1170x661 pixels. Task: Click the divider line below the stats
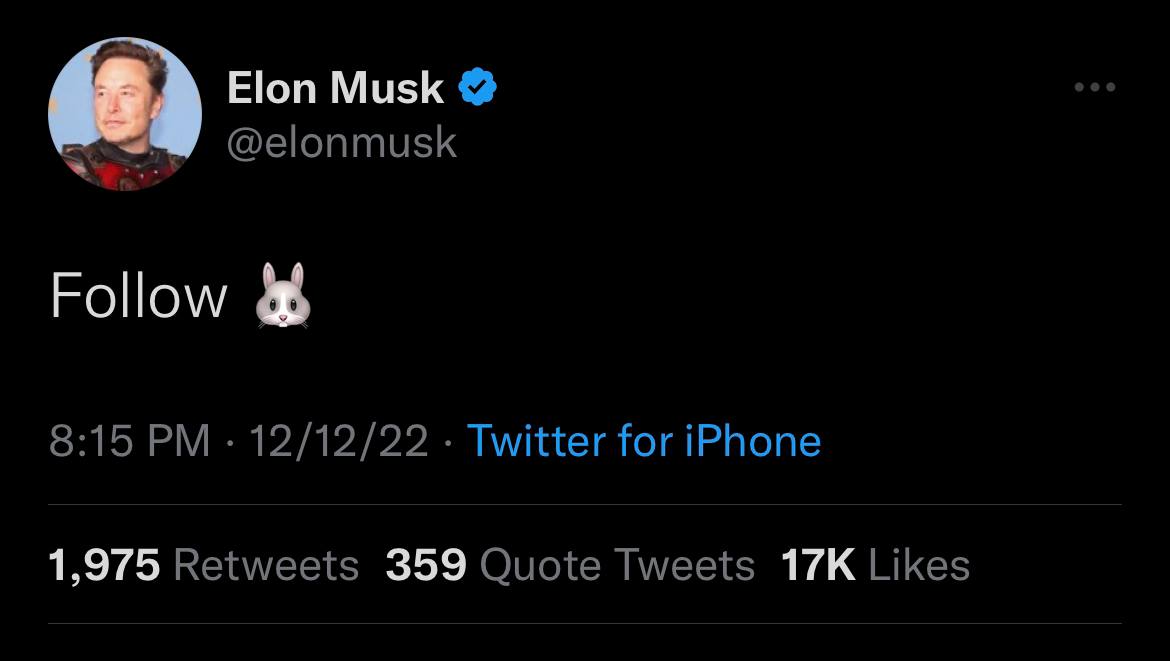[x=585, y=624]
